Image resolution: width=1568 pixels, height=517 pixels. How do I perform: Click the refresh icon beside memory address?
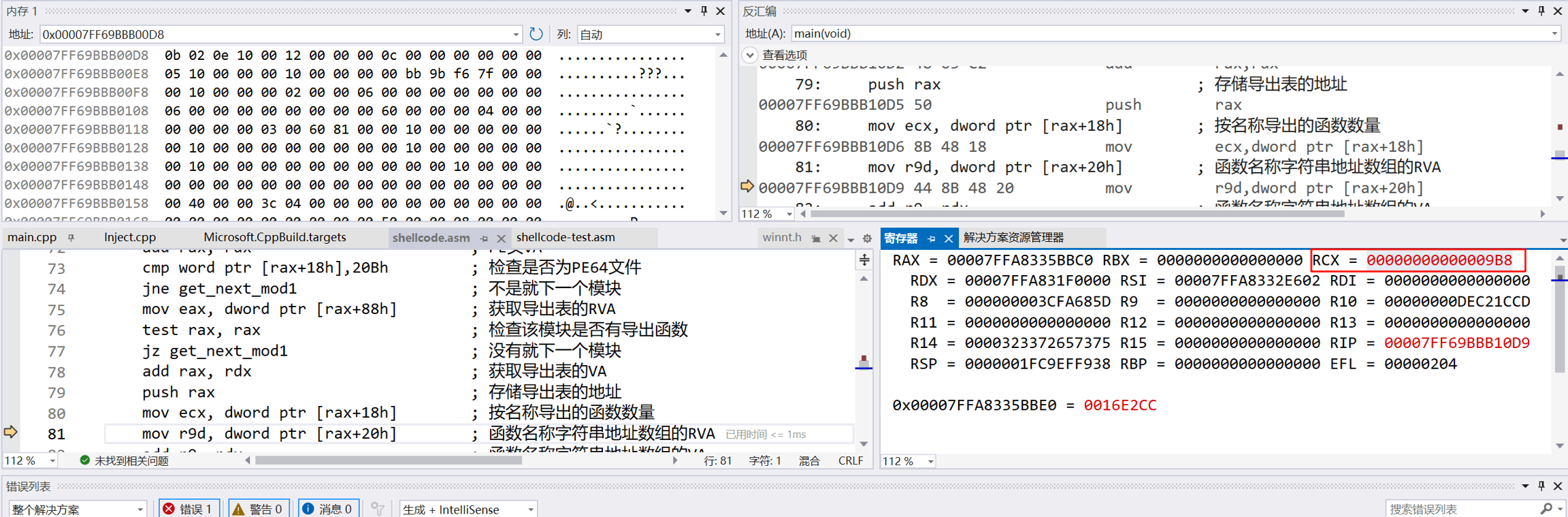[x=536, y=34]
